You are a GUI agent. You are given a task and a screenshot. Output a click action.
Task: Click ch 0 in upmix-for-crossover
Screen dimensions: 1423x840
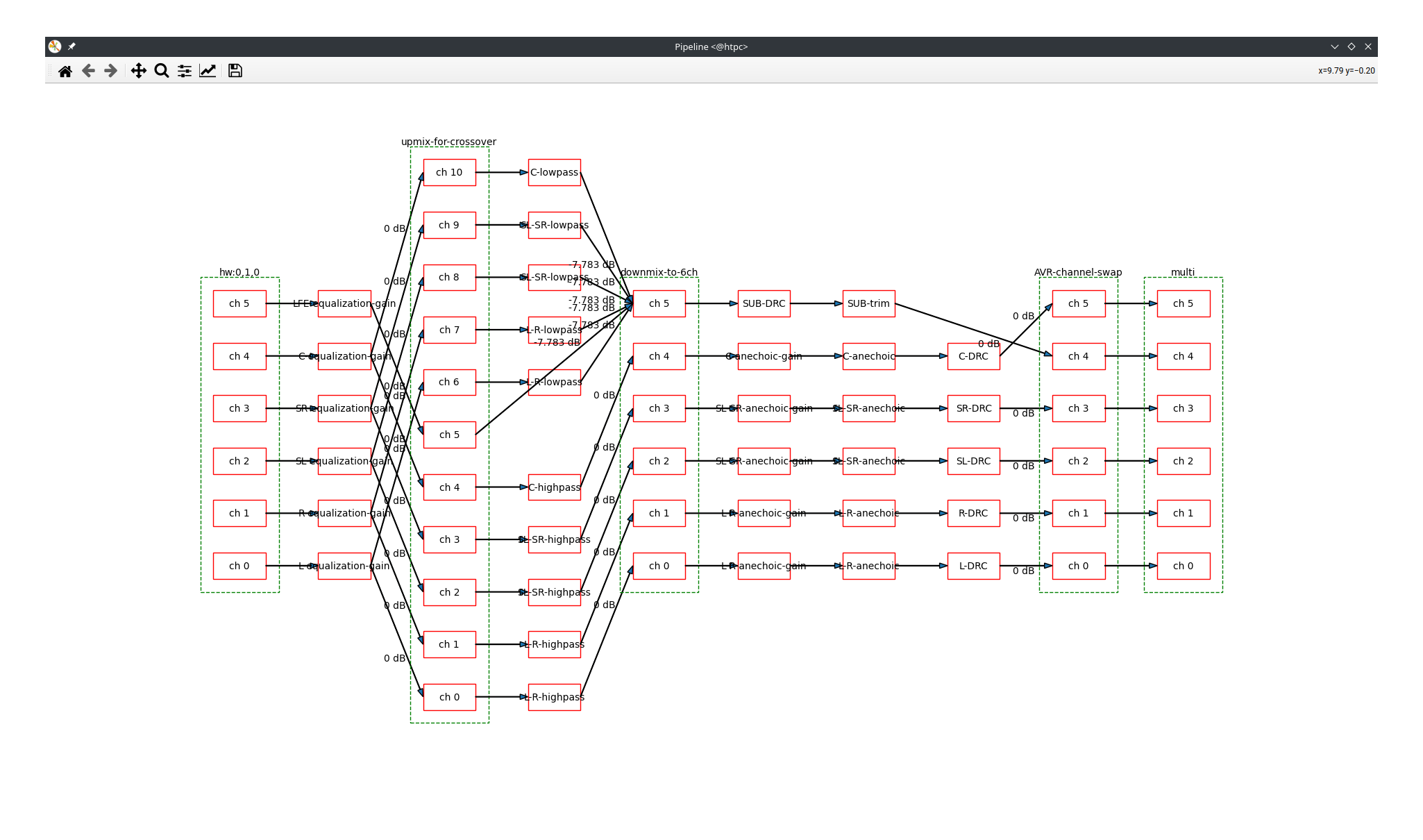tap(450, 697)
